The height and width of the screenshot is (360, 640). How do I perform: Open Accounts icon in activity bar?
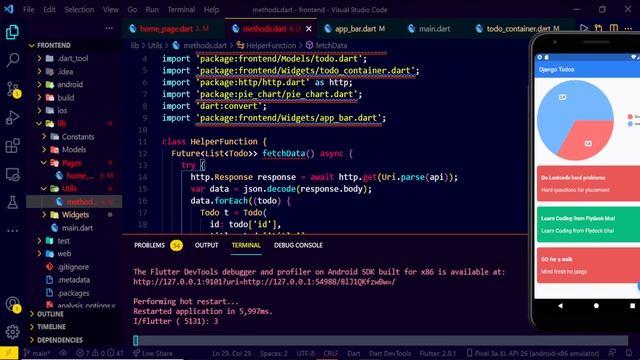point(12,304)
